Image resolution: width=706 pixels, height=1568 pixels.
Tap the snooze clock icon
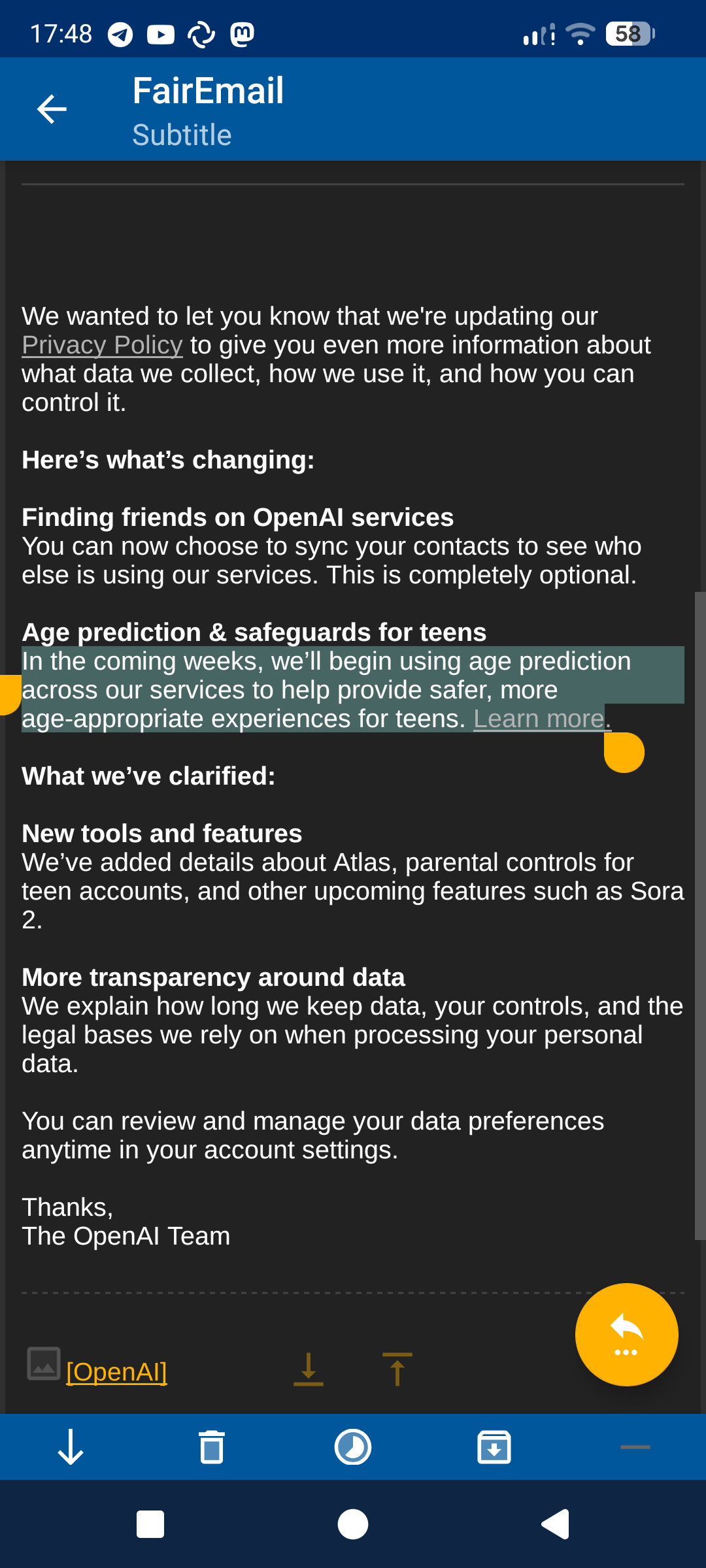[x=353, y=1446]
